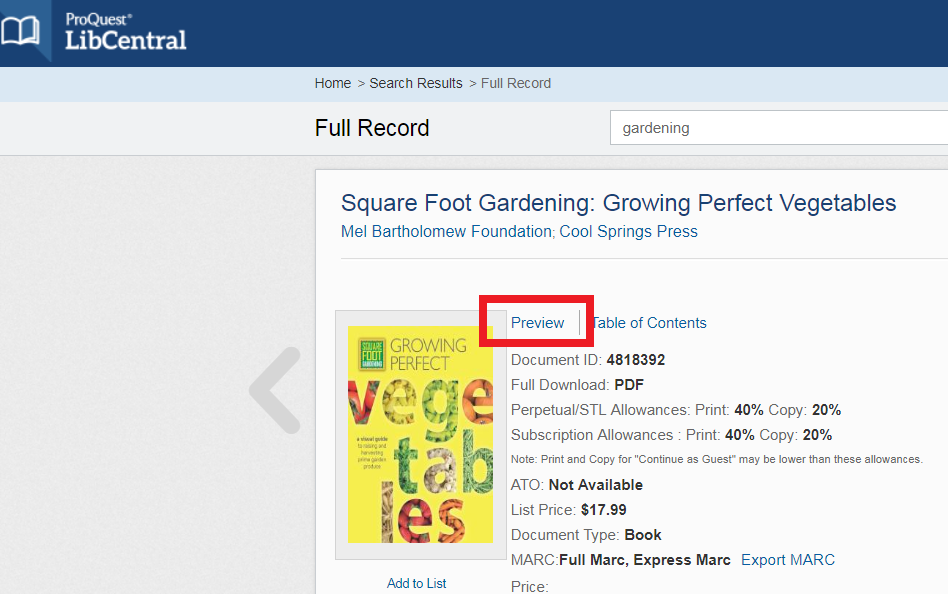Open the Search Results breadcrumb
The image size is (948, 594).
tap(416, 83)
